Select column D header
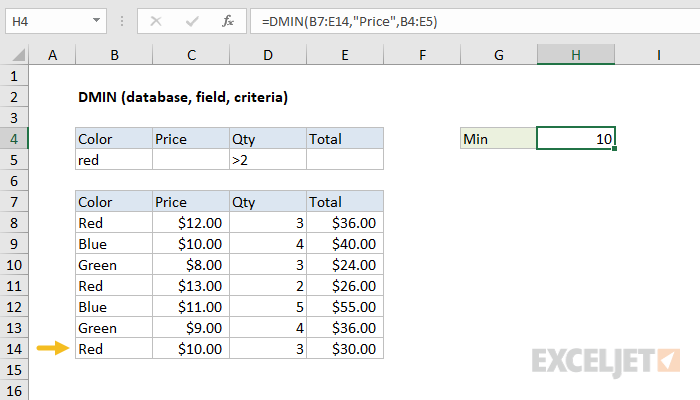 (268, 55)
